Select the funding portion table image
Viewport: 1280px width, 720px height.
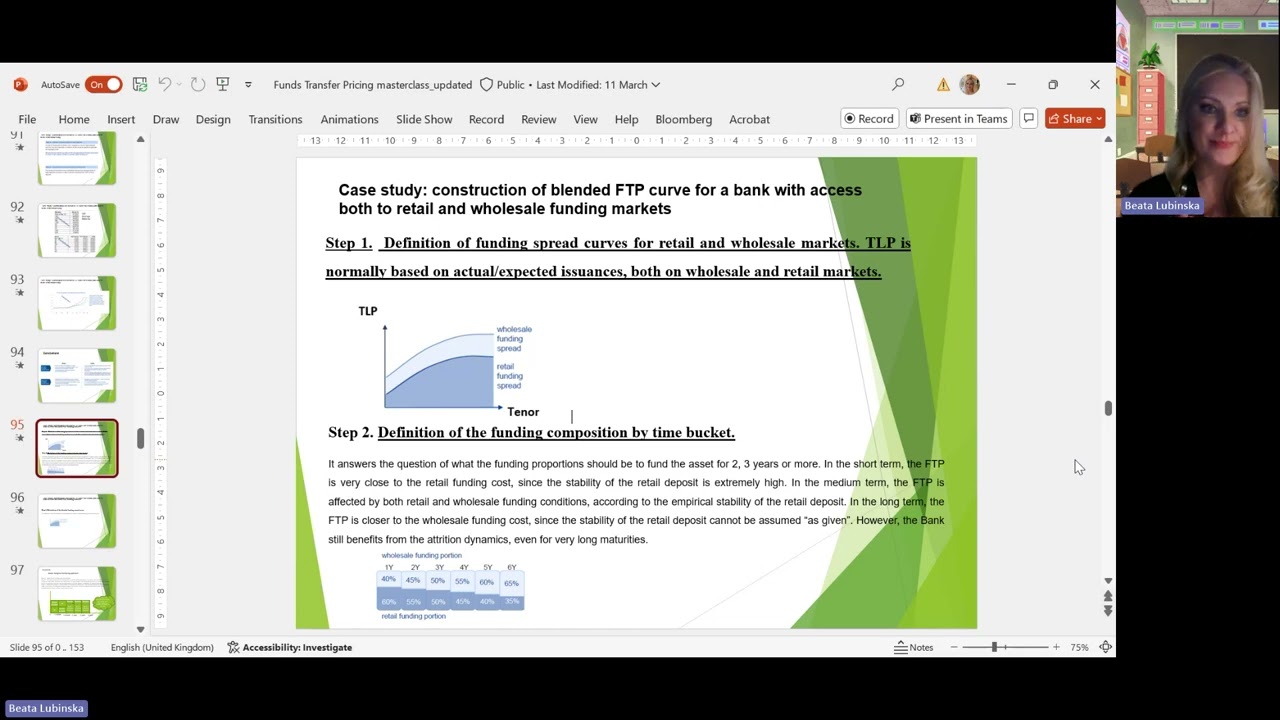coord(451,586)
